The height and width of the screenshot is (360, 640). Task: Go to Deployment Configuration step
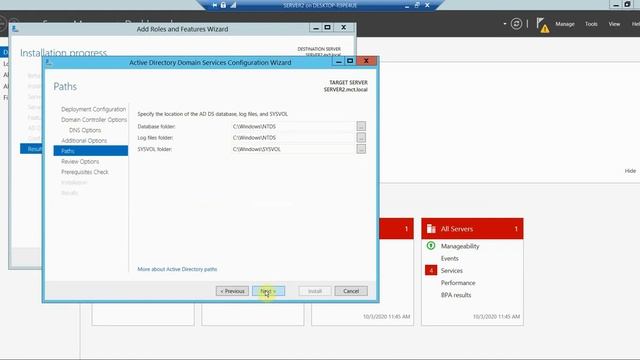[x=93, y=109]
